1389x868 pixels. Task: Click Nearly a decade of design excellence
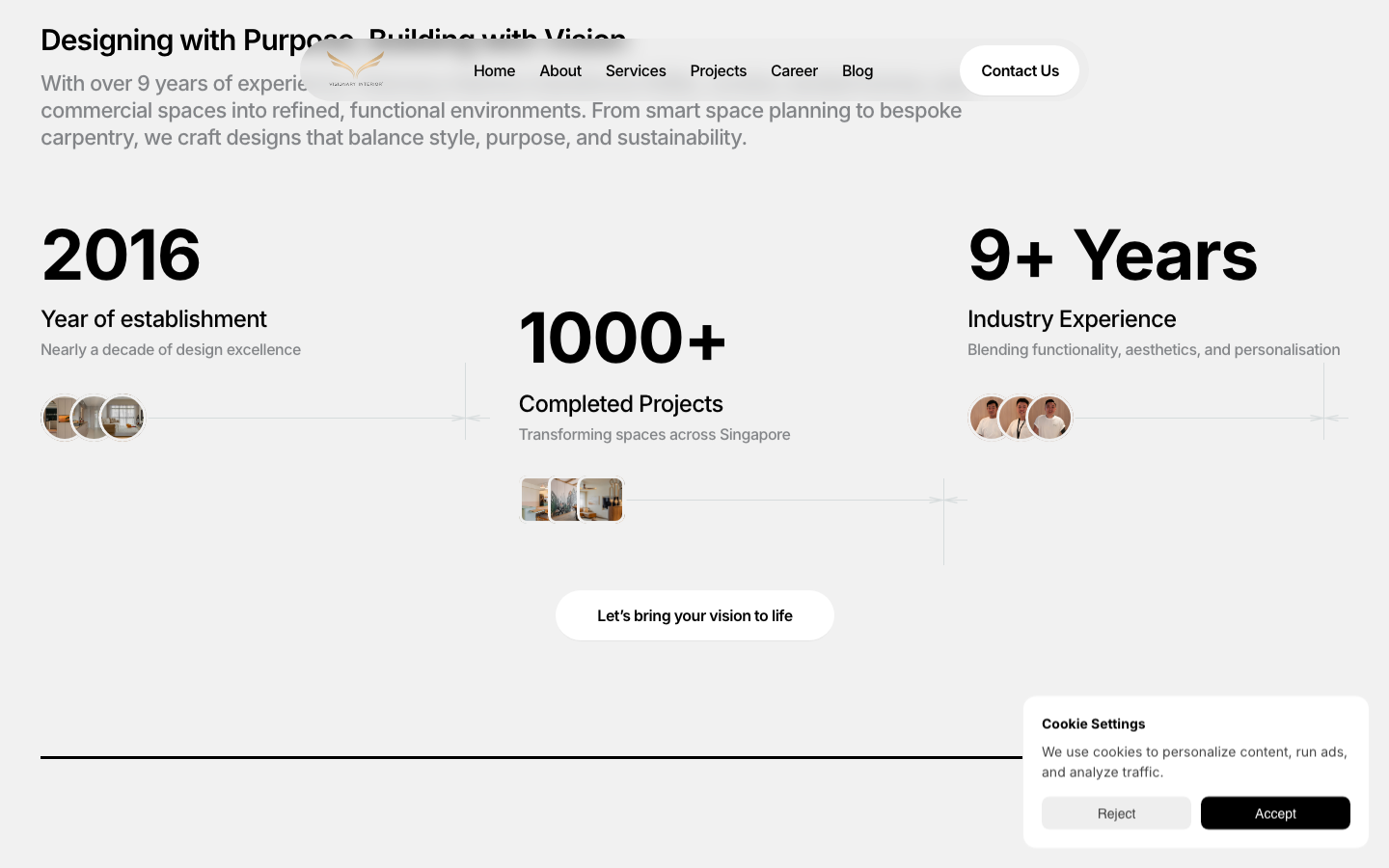tap(171, 349)
